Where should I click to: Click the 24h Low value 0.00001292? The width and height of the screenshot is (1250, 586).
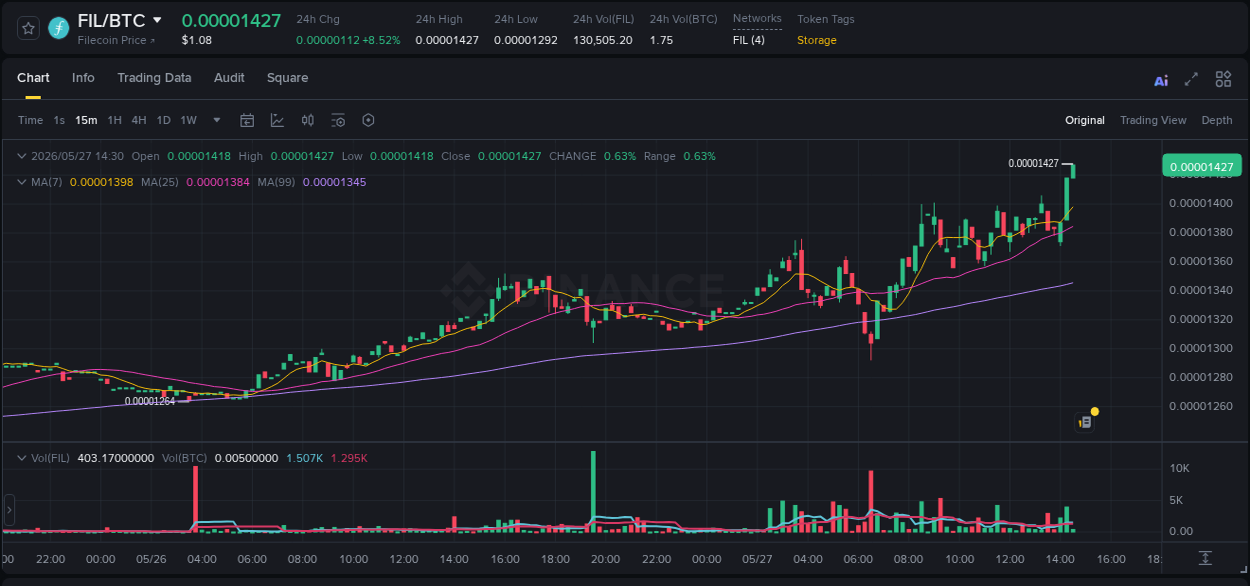tap(526, 40)
